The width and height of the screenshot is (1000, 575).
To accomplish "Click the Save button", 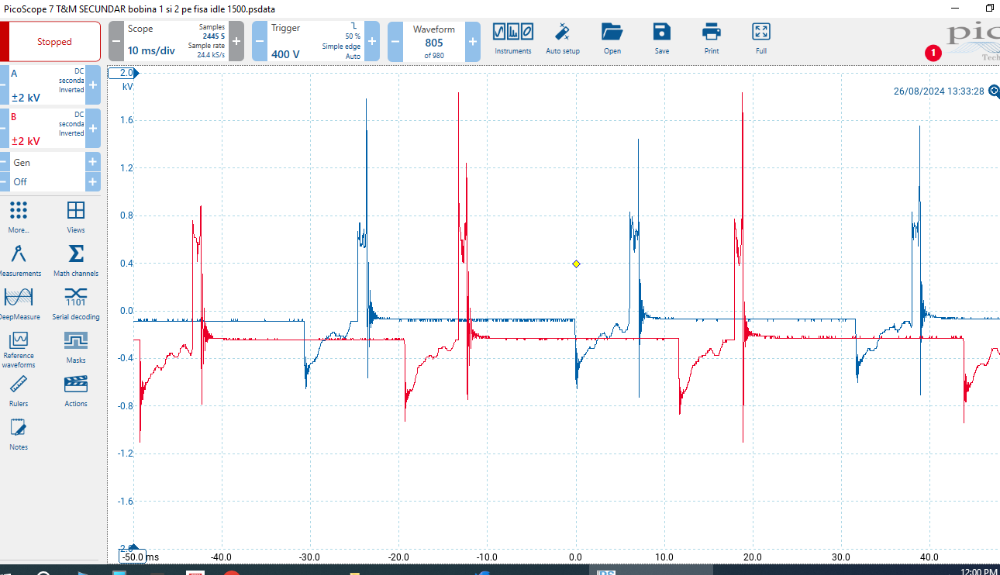I will tap(661, 36).
